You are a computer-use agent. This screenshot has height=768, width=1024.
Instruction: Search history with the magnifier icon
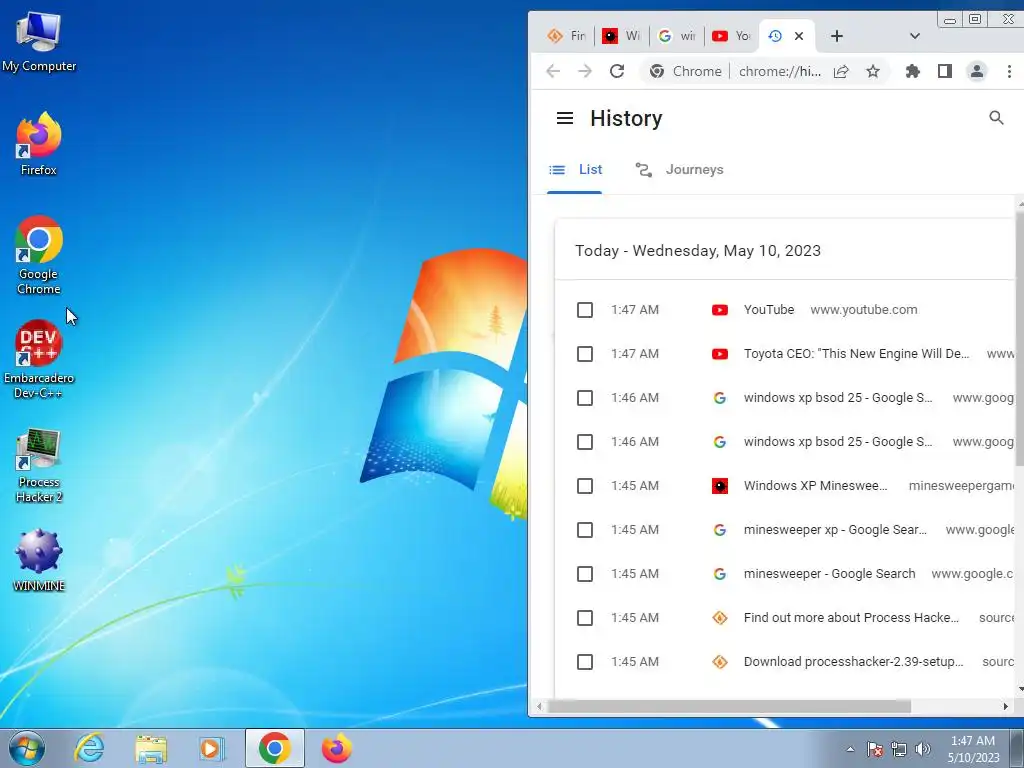pos(996,118)
